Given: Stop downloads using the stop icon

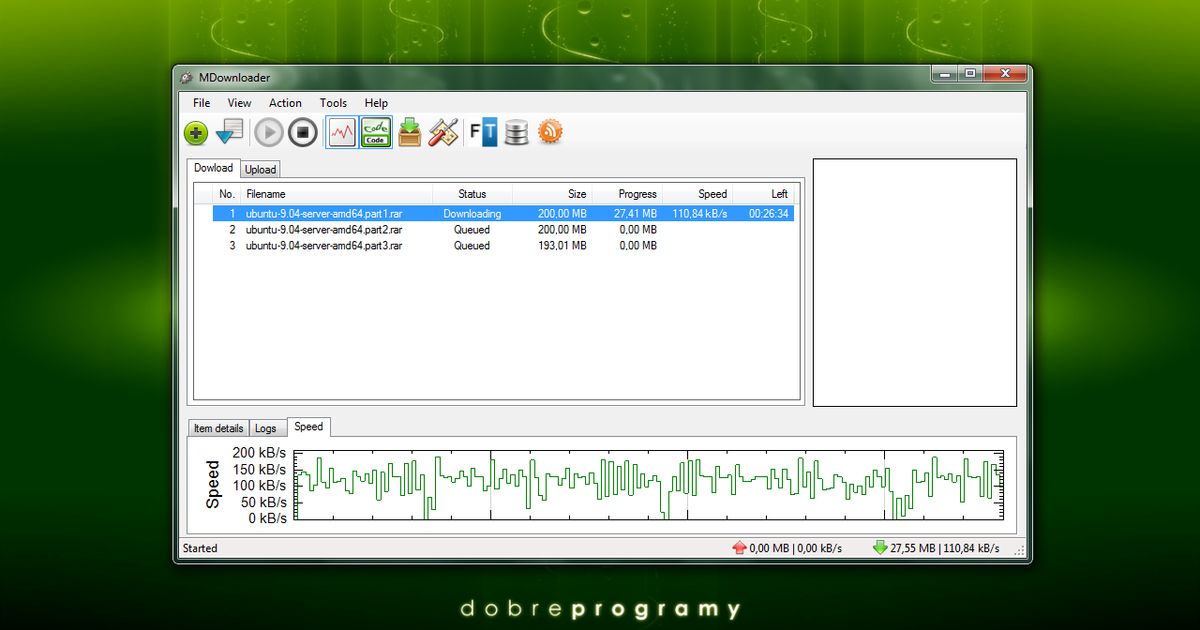Looking at the screenshot, I should click(x=304, y=132).
